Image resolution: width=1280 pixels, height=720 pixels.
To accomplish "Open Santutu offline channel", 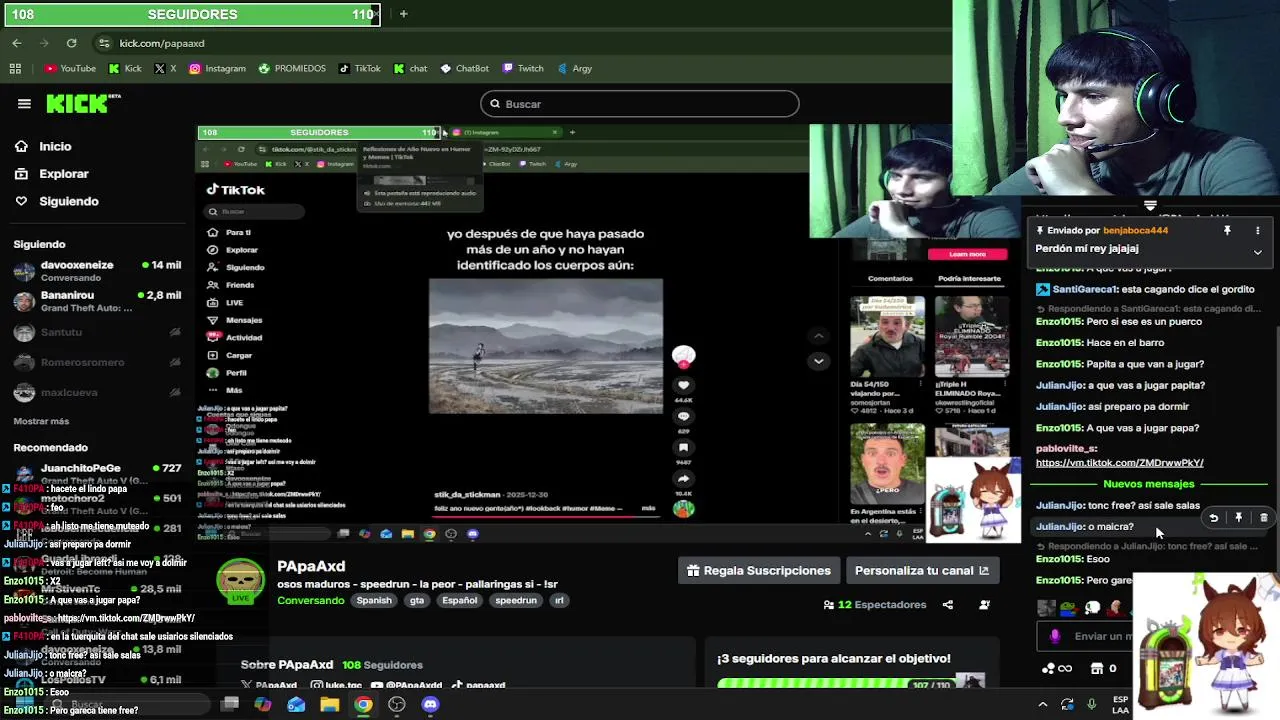I will click(x=97, y=332).
